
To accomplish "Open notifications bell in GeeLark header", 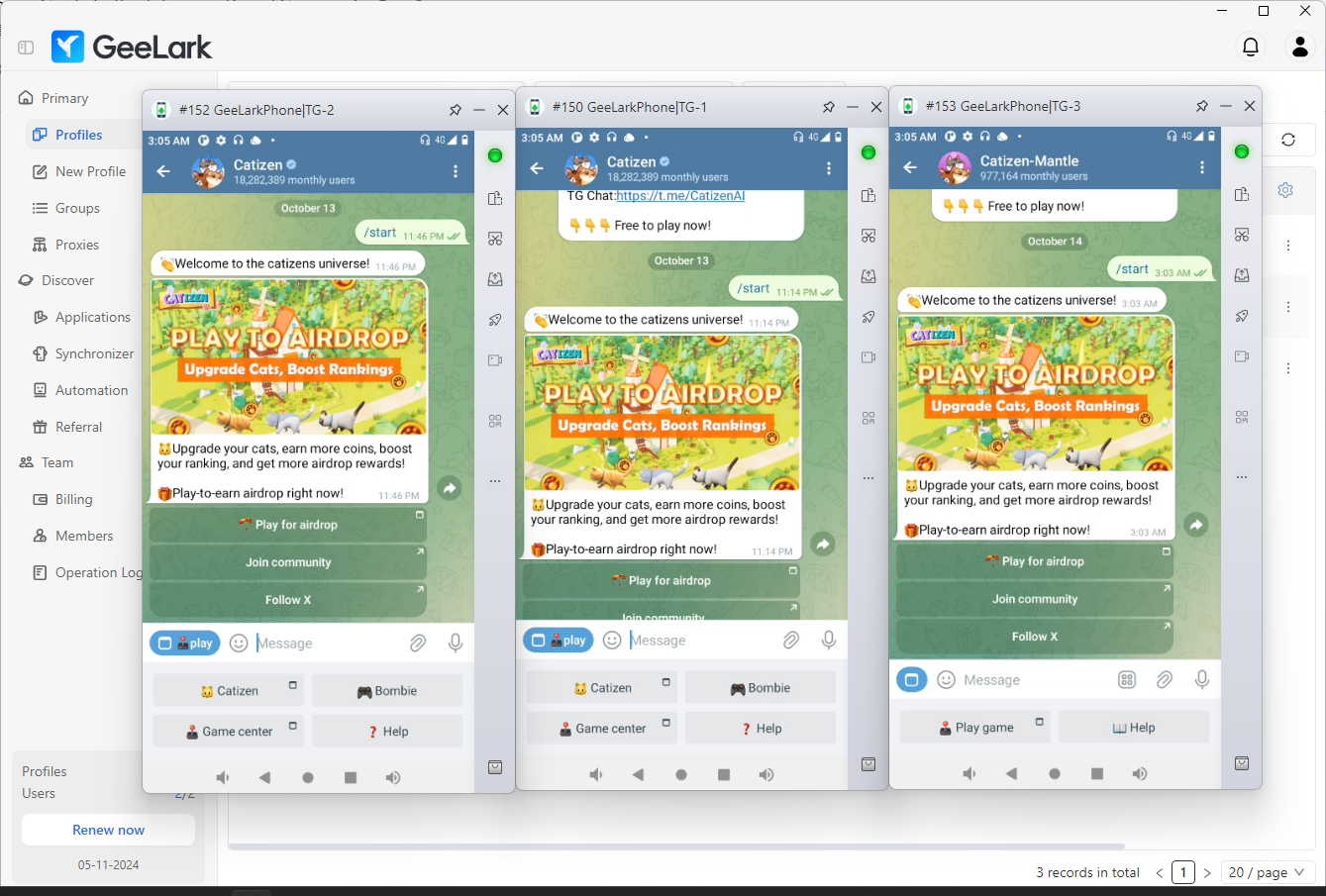I will coord(1251,47).
